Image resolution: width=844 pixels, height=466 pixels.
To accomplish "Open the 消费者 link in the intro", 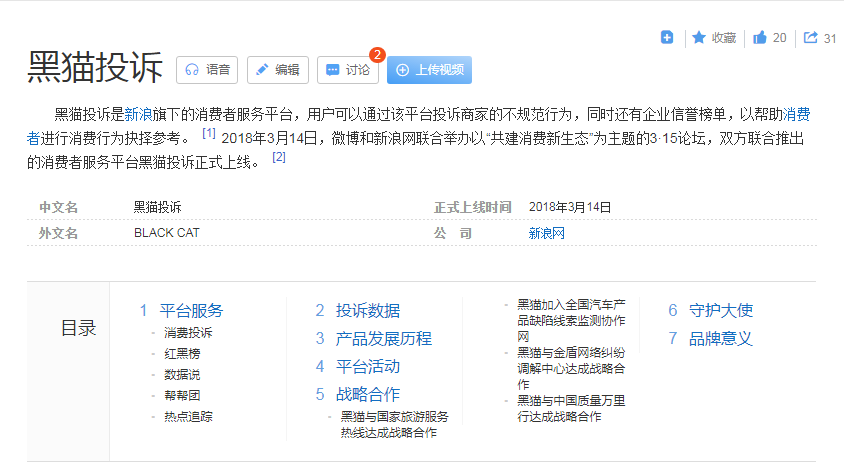I will coord(796,114).
